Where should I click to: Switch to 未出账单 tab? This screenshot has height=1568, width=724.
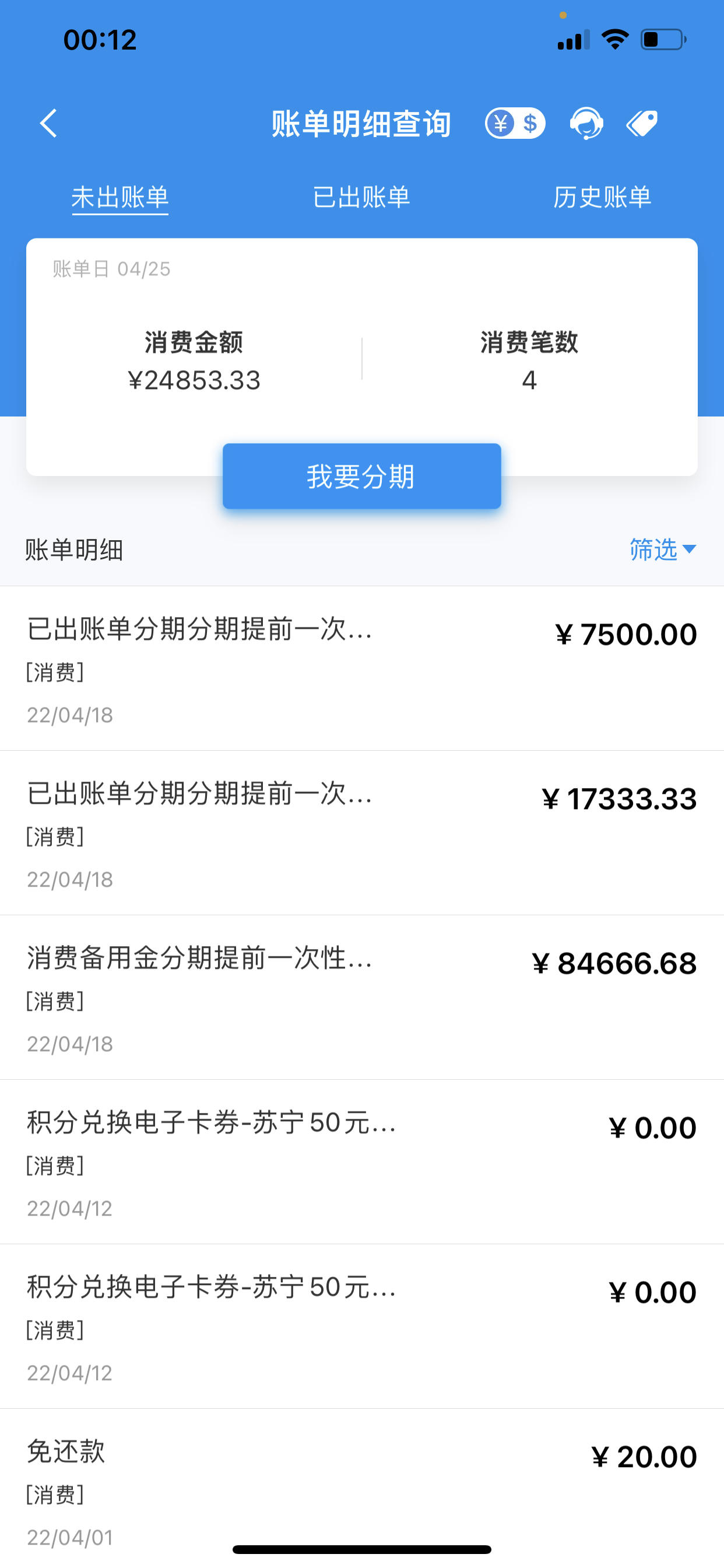pos(120,197)
